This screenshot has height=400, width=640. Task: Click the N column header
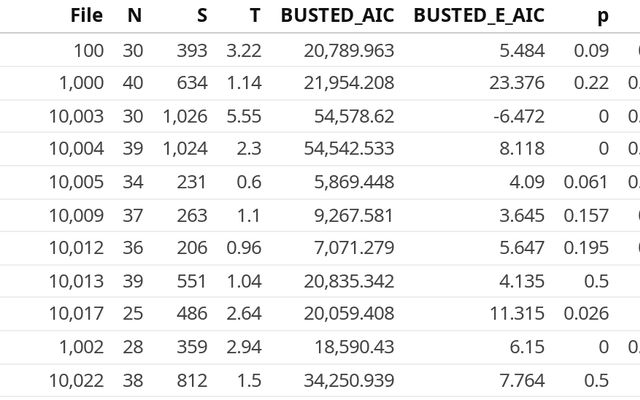[134, 15]
